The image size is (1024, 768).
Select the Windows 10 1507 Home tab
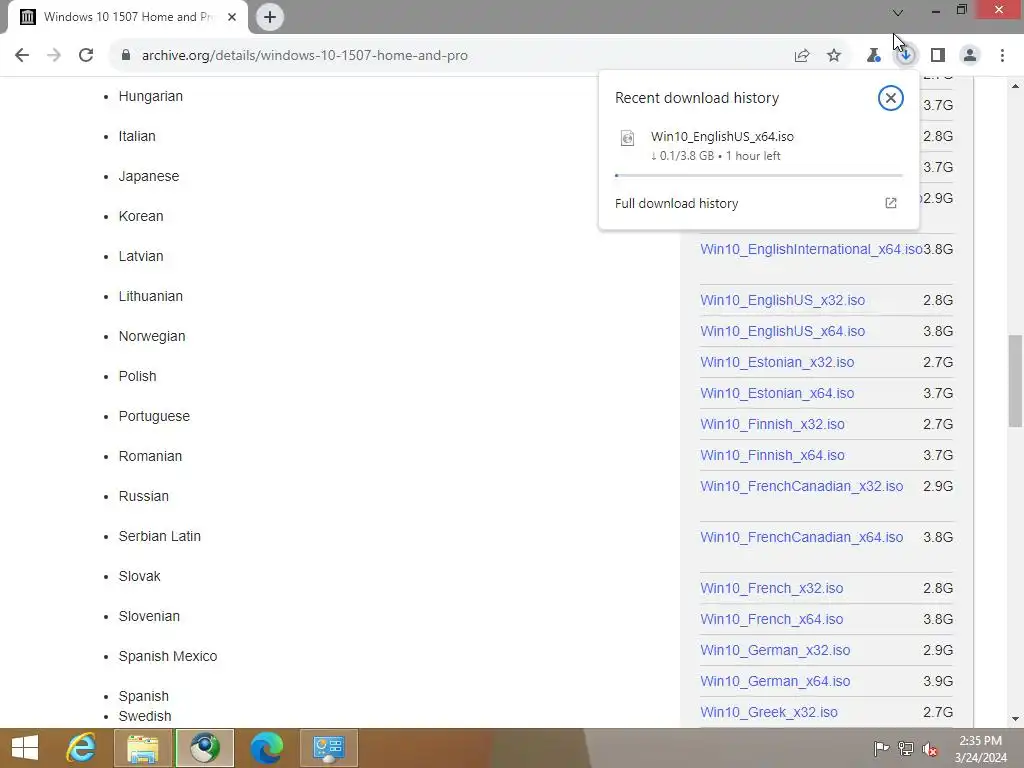(x=127, y=17)
